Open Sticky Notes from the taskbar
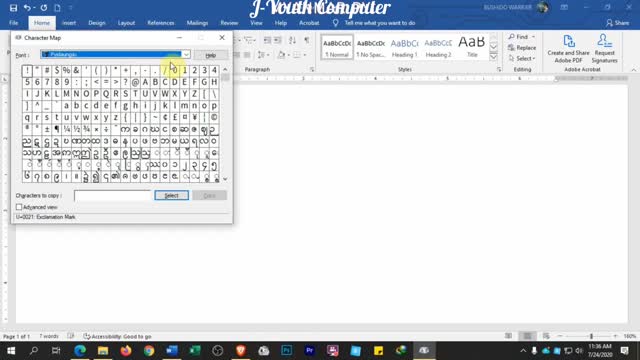 378,350
